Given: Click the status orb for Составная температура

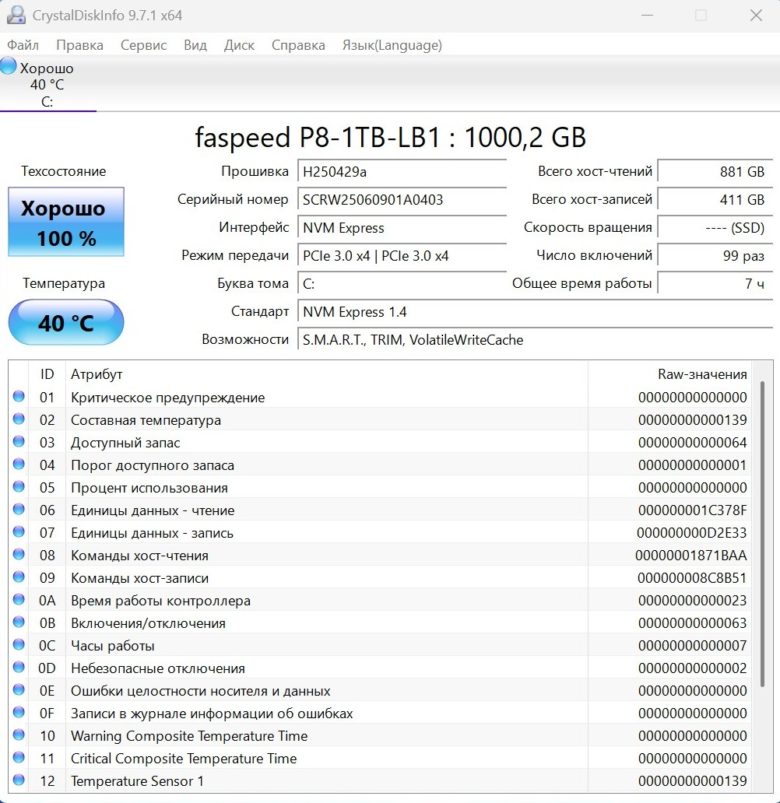Looking at the screenshot, I should (19, 419).
